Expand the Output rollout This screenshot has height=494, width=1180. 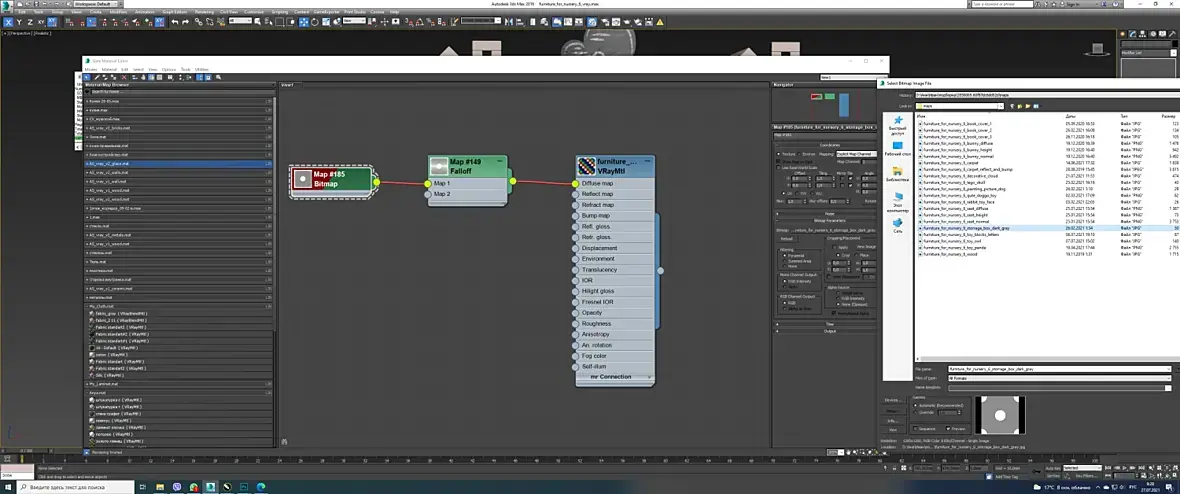[x=829, y=332]
